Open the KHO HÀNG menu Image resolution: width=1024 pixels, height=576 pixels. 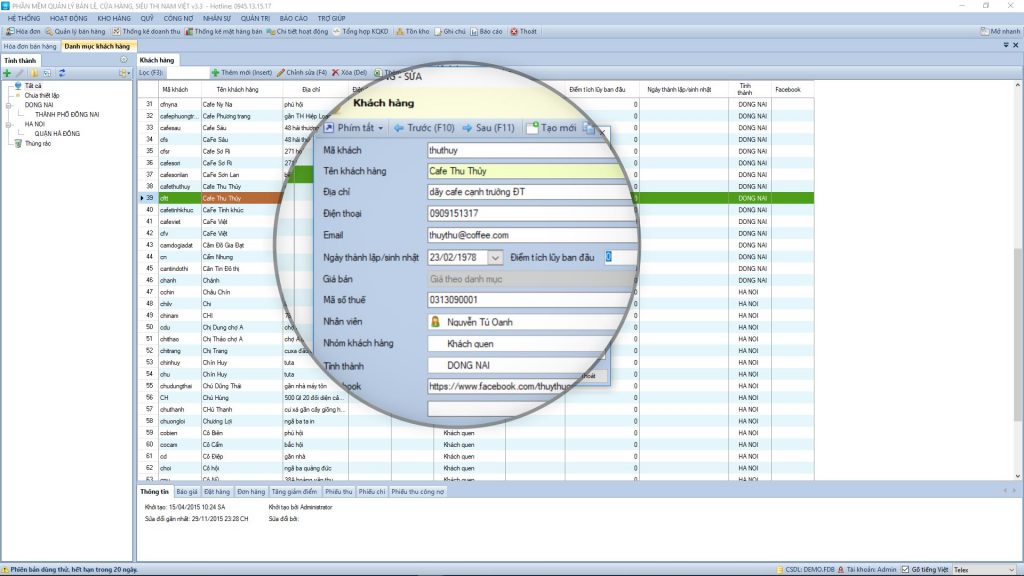click(114, 18)
